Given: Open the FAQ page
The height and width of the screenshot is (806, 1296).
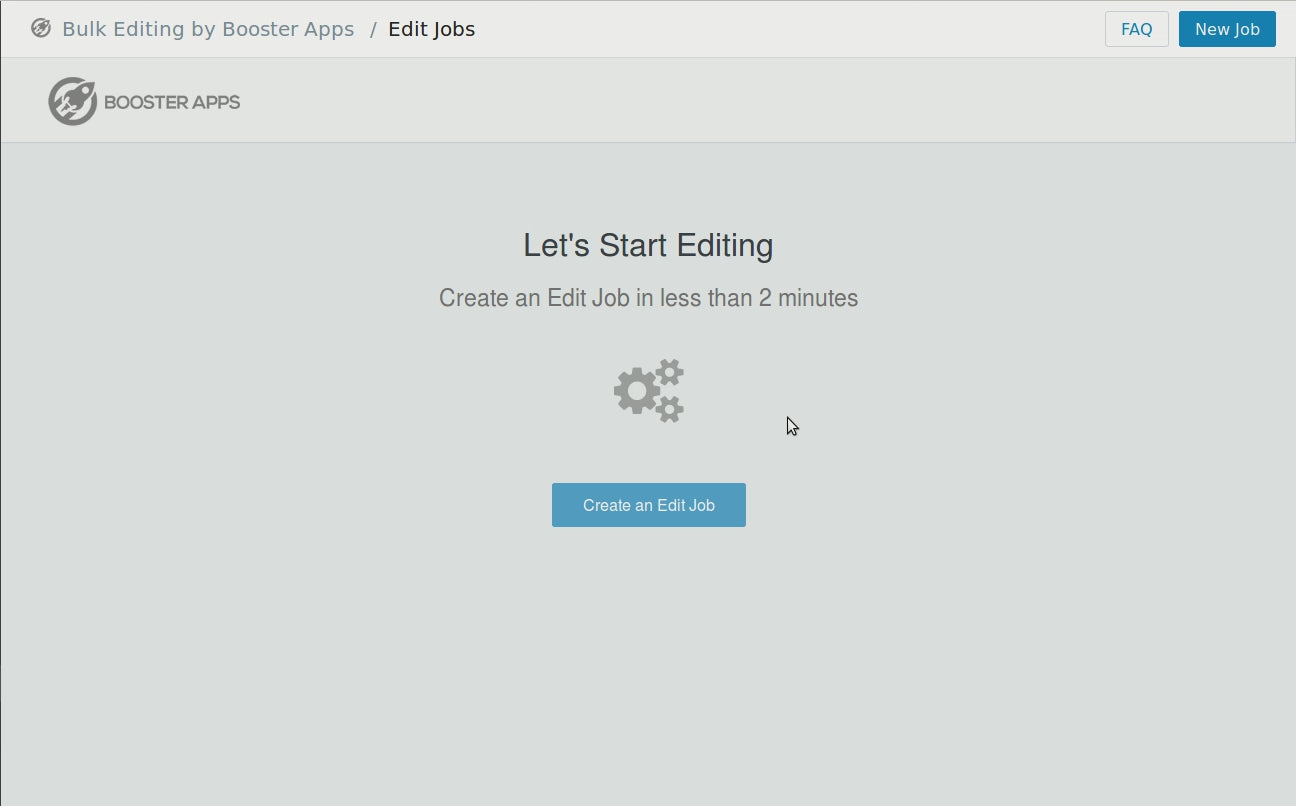Looking at the screenshot, I should 1136,29.
